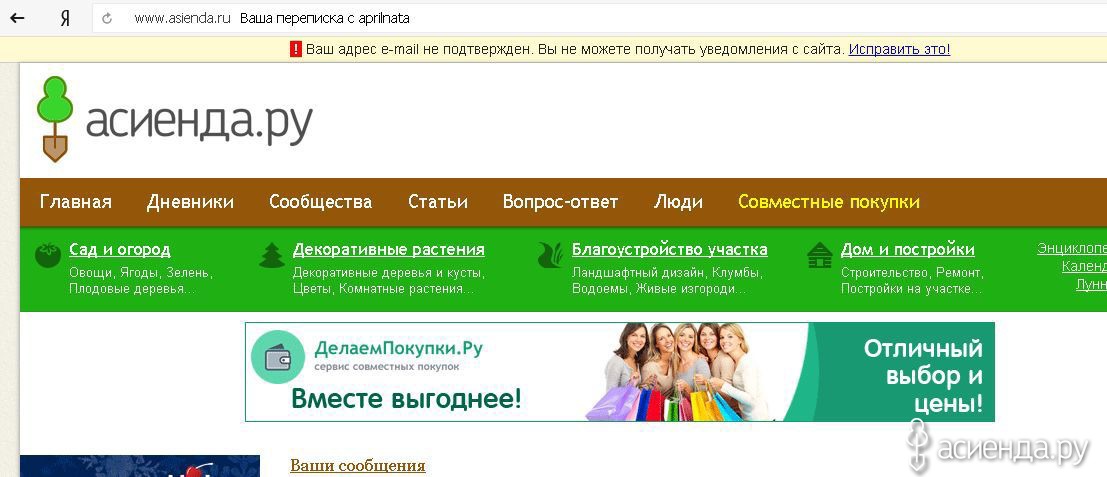Open the Дневники menu item
The image size is (1107, 477).
(x=191, y=202)
